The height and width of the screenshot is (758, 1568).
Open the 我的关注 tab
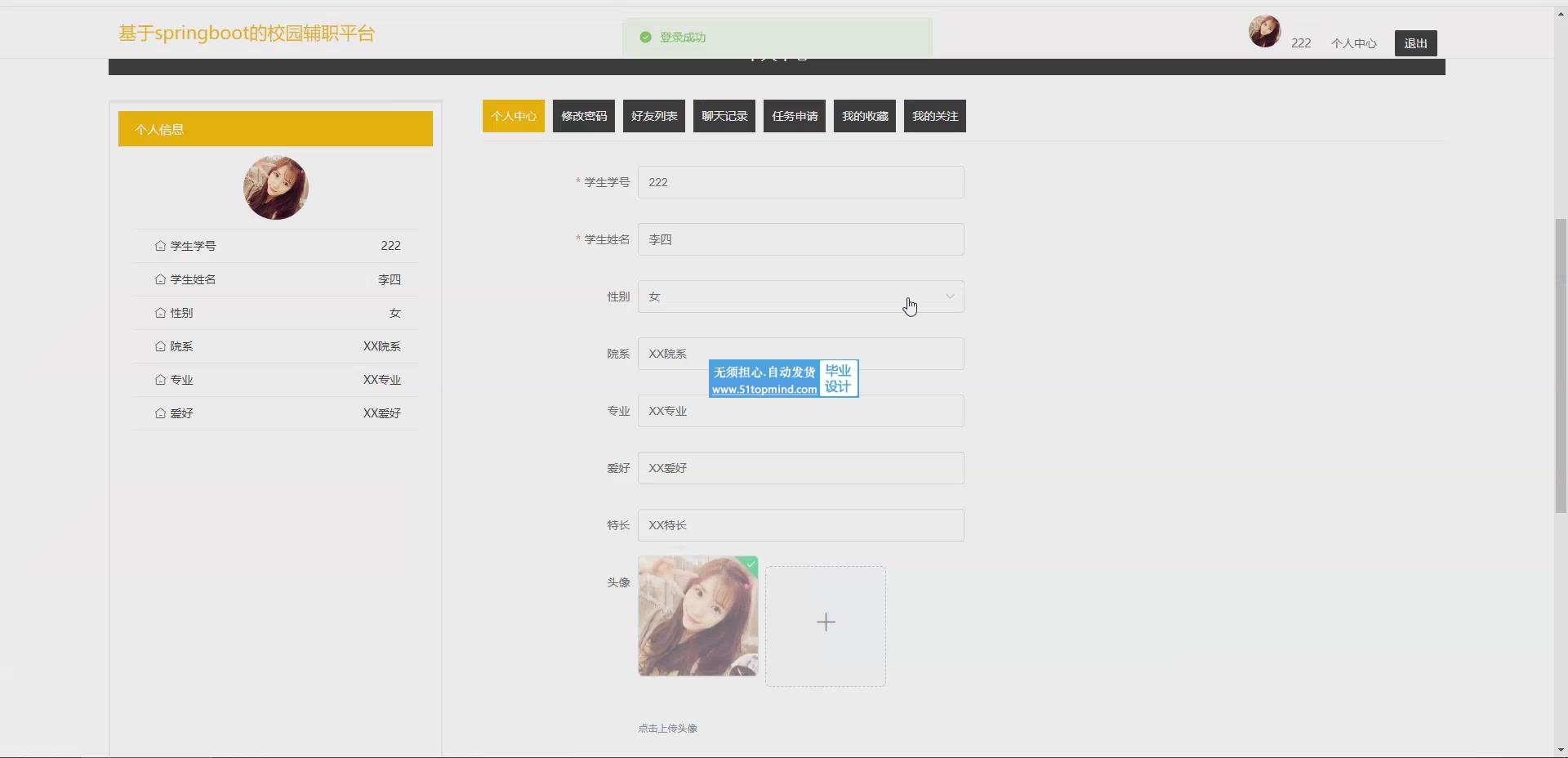click(935, 116)
